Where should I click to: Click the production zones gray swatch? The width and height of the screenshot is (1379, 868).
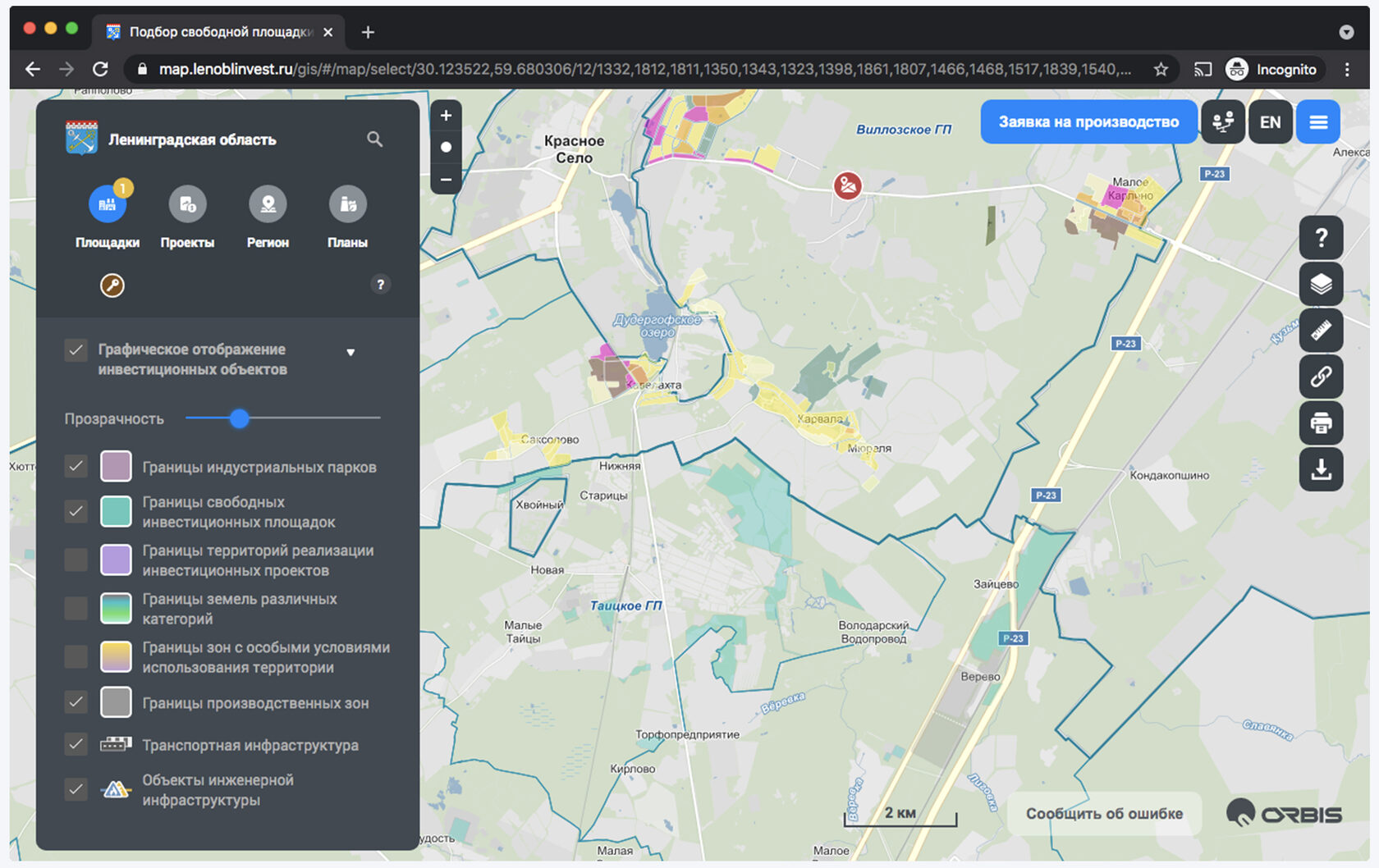[x=116, y=702]
